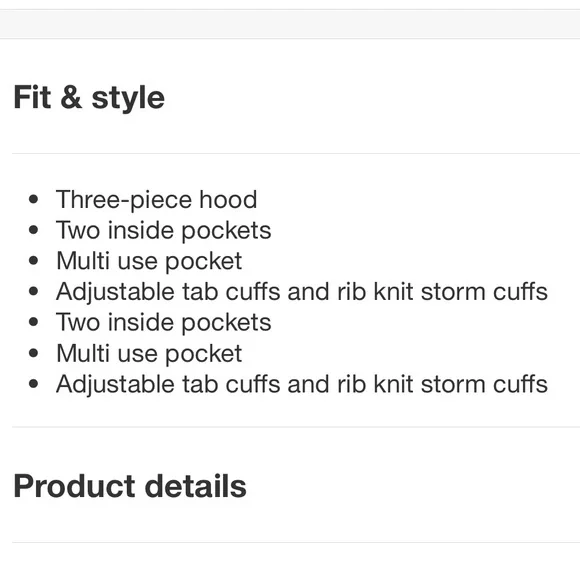This screenshot has height=580, width=580.
Task: Select first Adjustable tab cuffs line
Action: (302, 292)
